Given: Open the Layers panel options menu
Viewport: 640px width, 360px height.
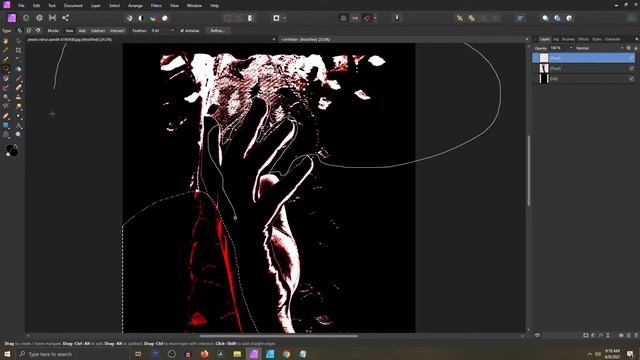Looking at the screenshot, I should (636, 39).
